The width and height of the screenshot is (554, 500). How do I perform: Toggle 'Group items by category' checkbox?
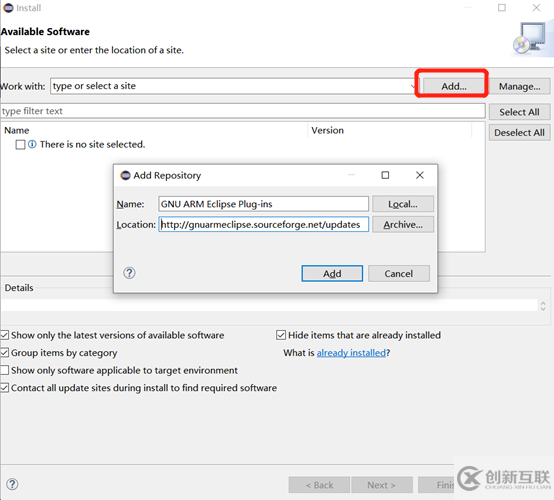tap(5, 353)
